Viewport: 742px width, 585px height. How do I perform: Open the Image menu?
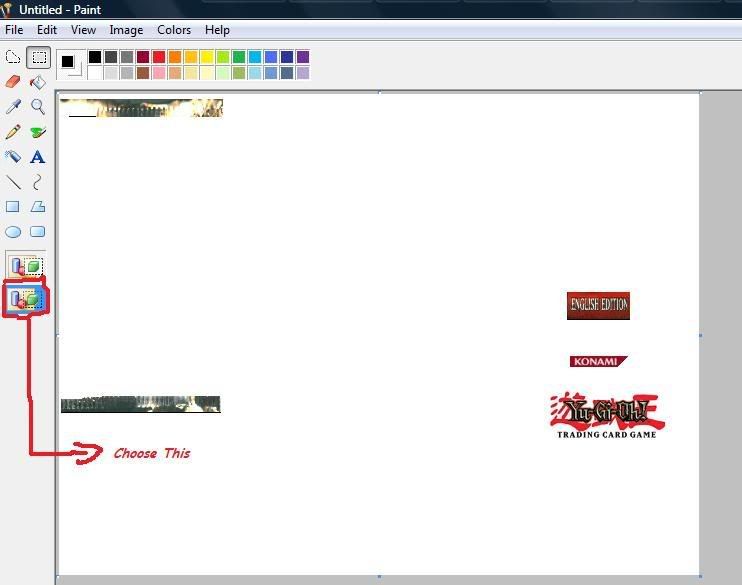pyautogui.click(x=126, y=30)
